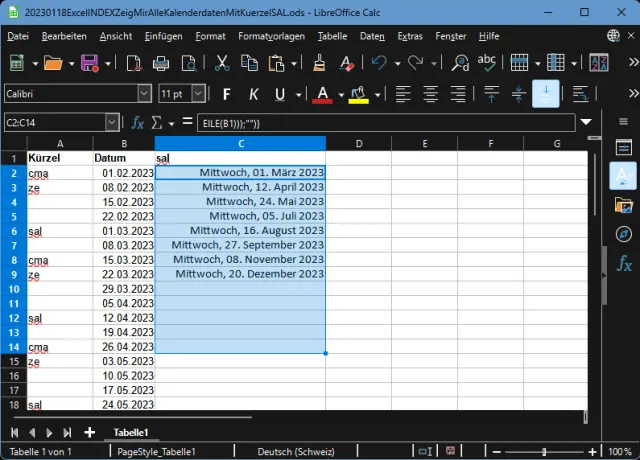Toggle italic formatting
This screenshot has height=460, width=640.
point(253,94)
